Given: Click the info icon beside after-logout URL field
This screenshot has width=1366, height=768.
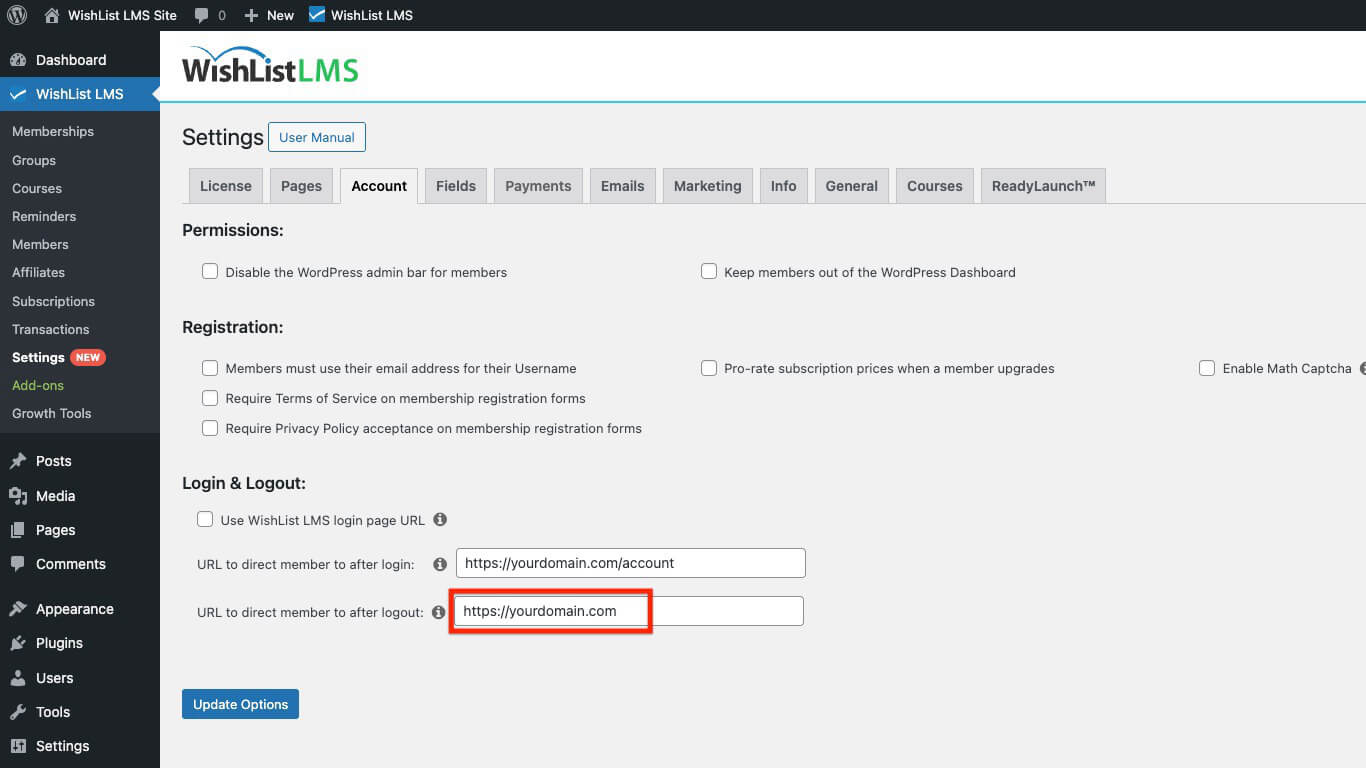Looking at the screenshot, I should click(439, 611).
